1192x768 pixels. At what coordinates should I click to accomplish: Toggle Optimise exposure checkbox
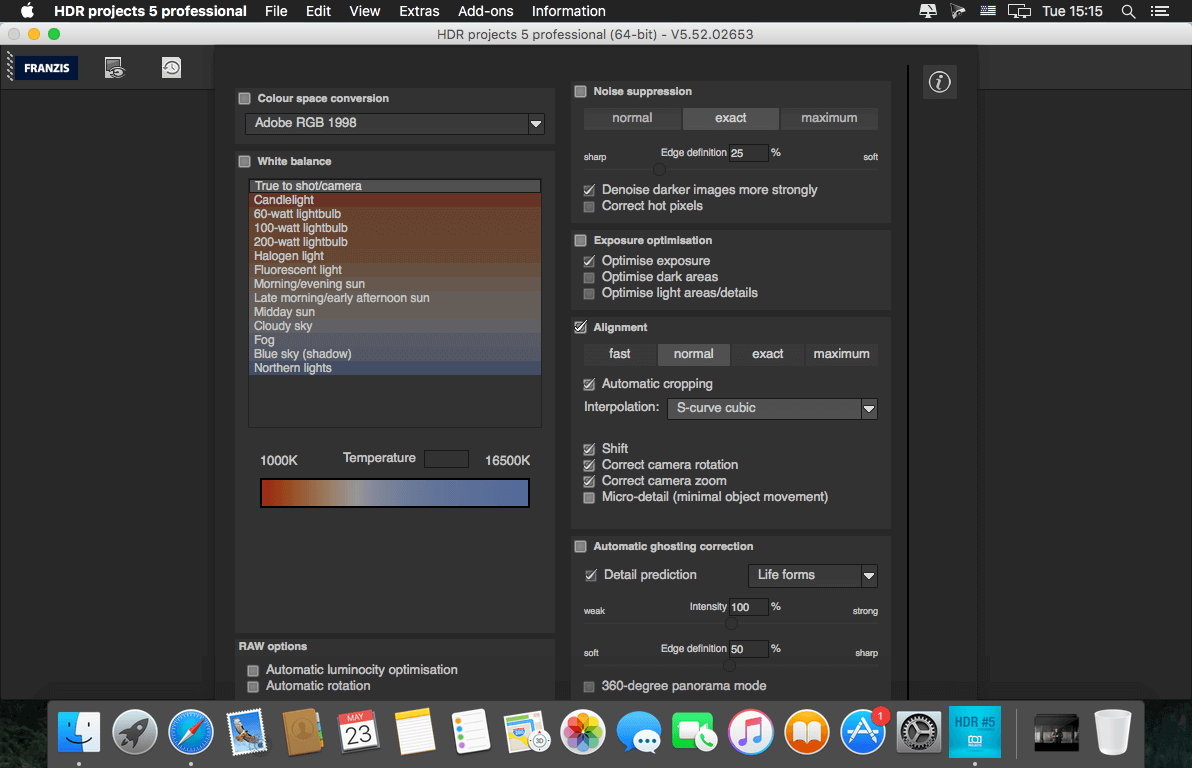click(x=589, y=261)
